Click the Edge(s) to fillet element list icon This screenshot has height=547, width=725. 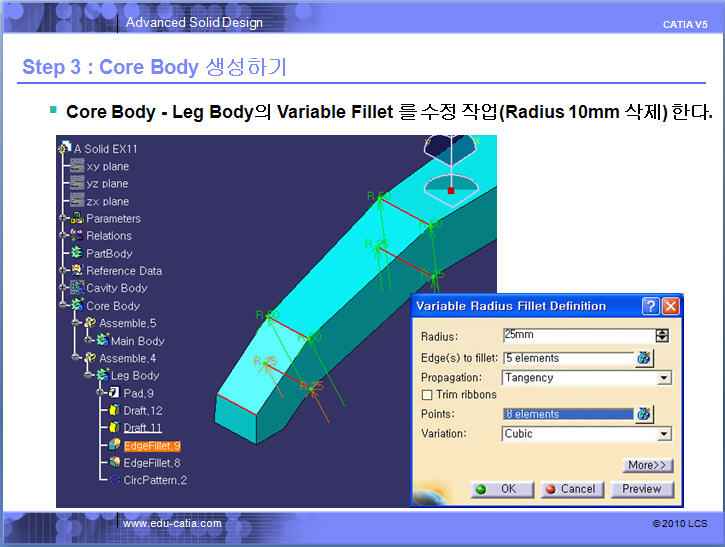pyautogui.click(x=644, y=358)
